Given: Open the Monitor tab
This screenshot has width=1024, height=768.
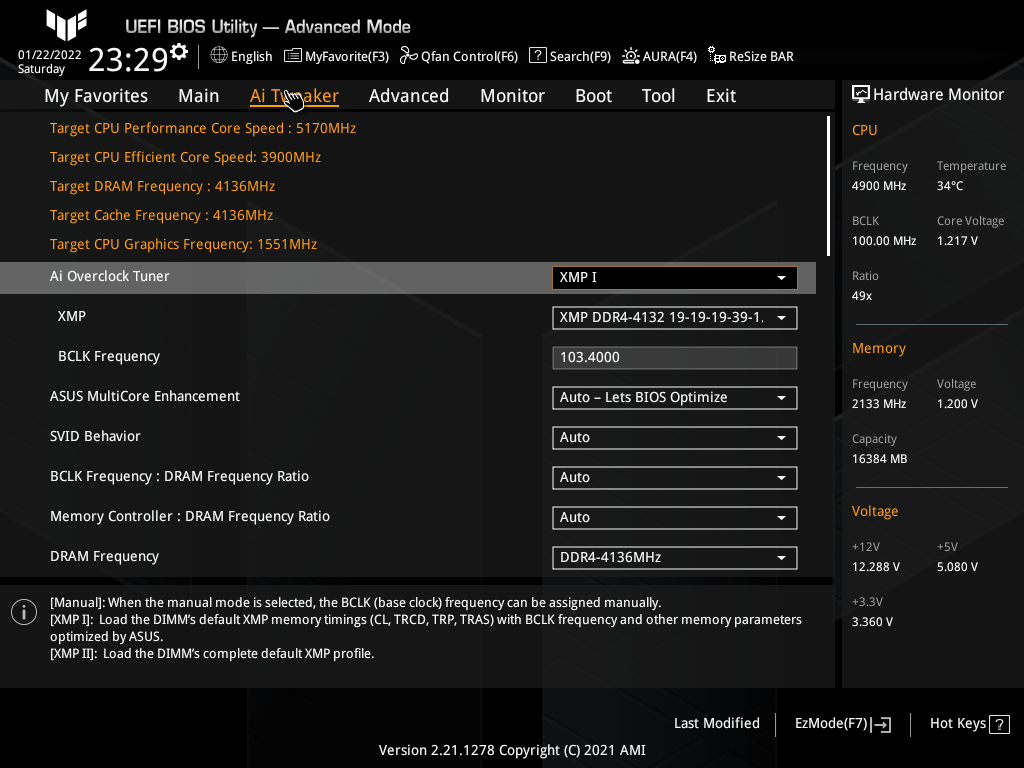Looking at the screenshot, I should (x=513, y=96).
